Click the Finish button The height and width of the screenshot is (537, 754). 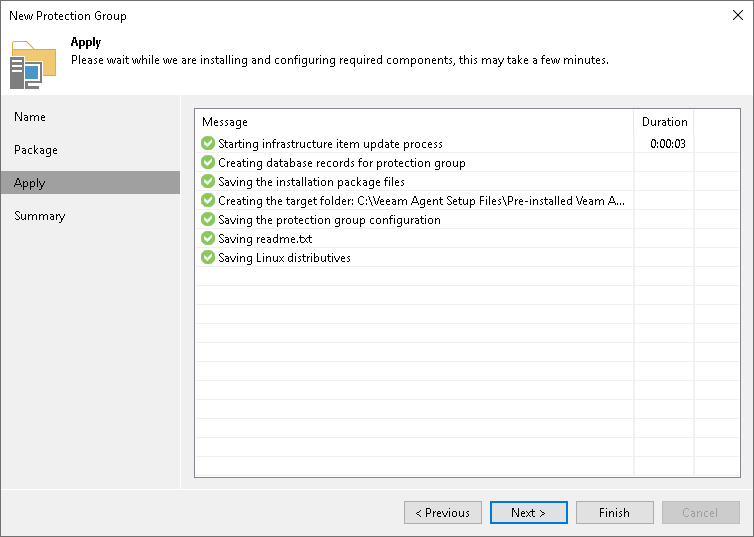[x=615, y=512]
